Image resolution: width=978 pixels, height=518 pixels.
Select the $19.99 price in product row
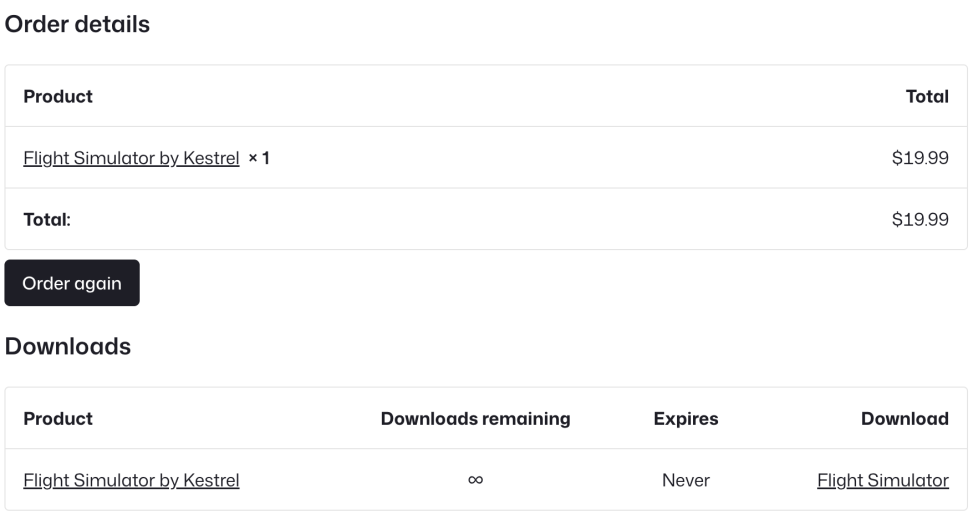pos(920,158)
